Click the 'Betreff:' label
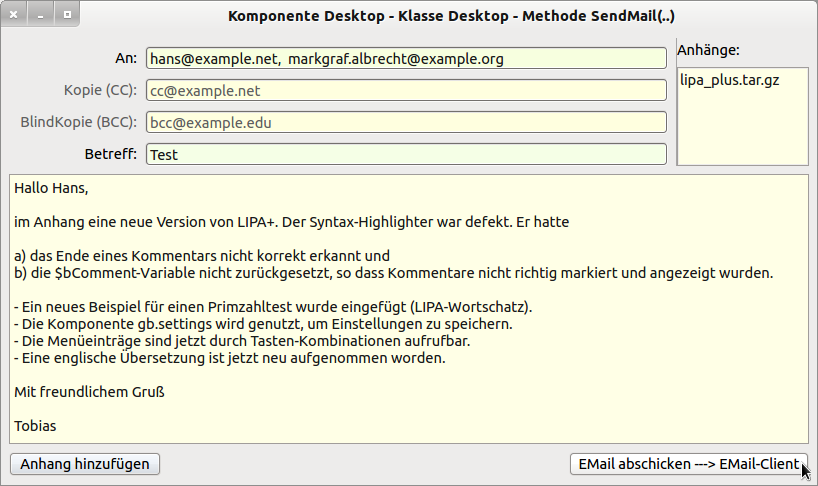Screen dimensions: 818x486 click(111, 155)
